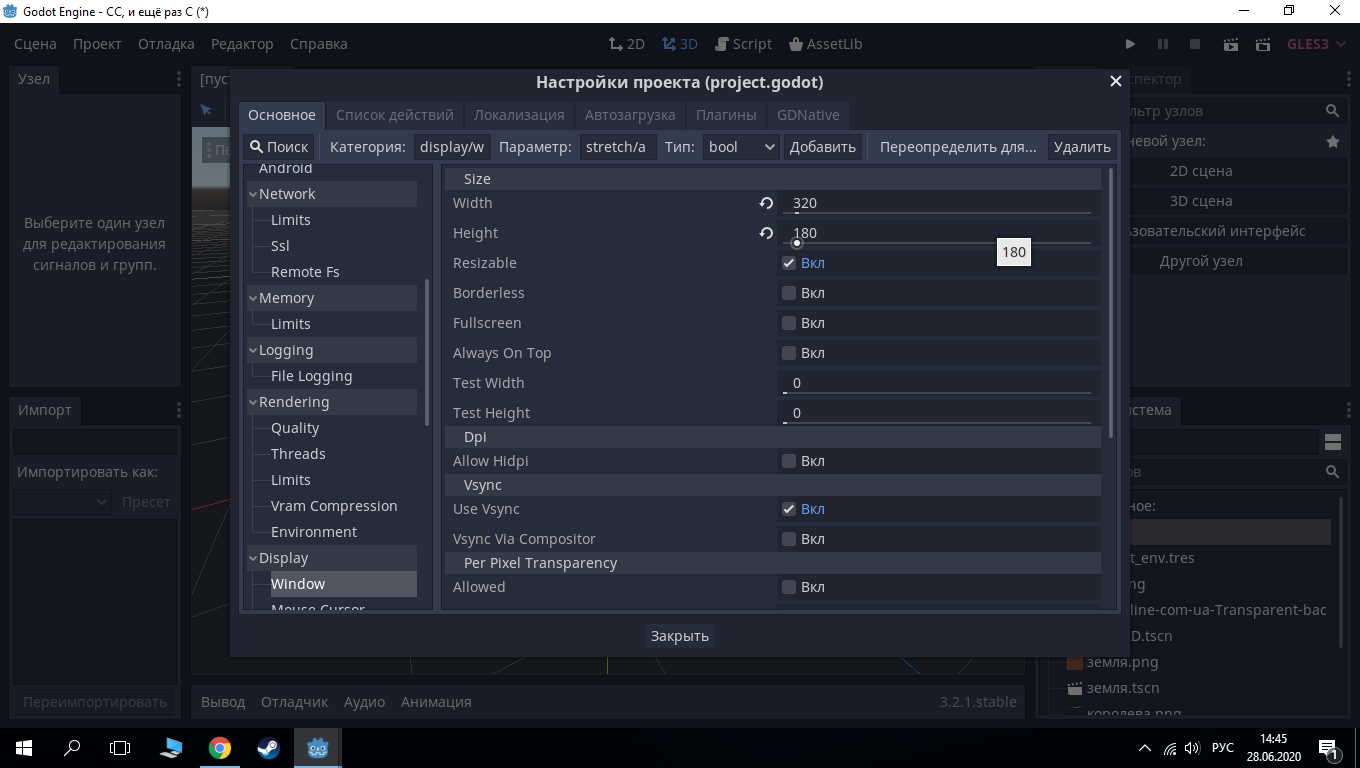Select Vram Compression in settings tree
The width and height of the screenshot is (1360, 768).
point(334,506)
